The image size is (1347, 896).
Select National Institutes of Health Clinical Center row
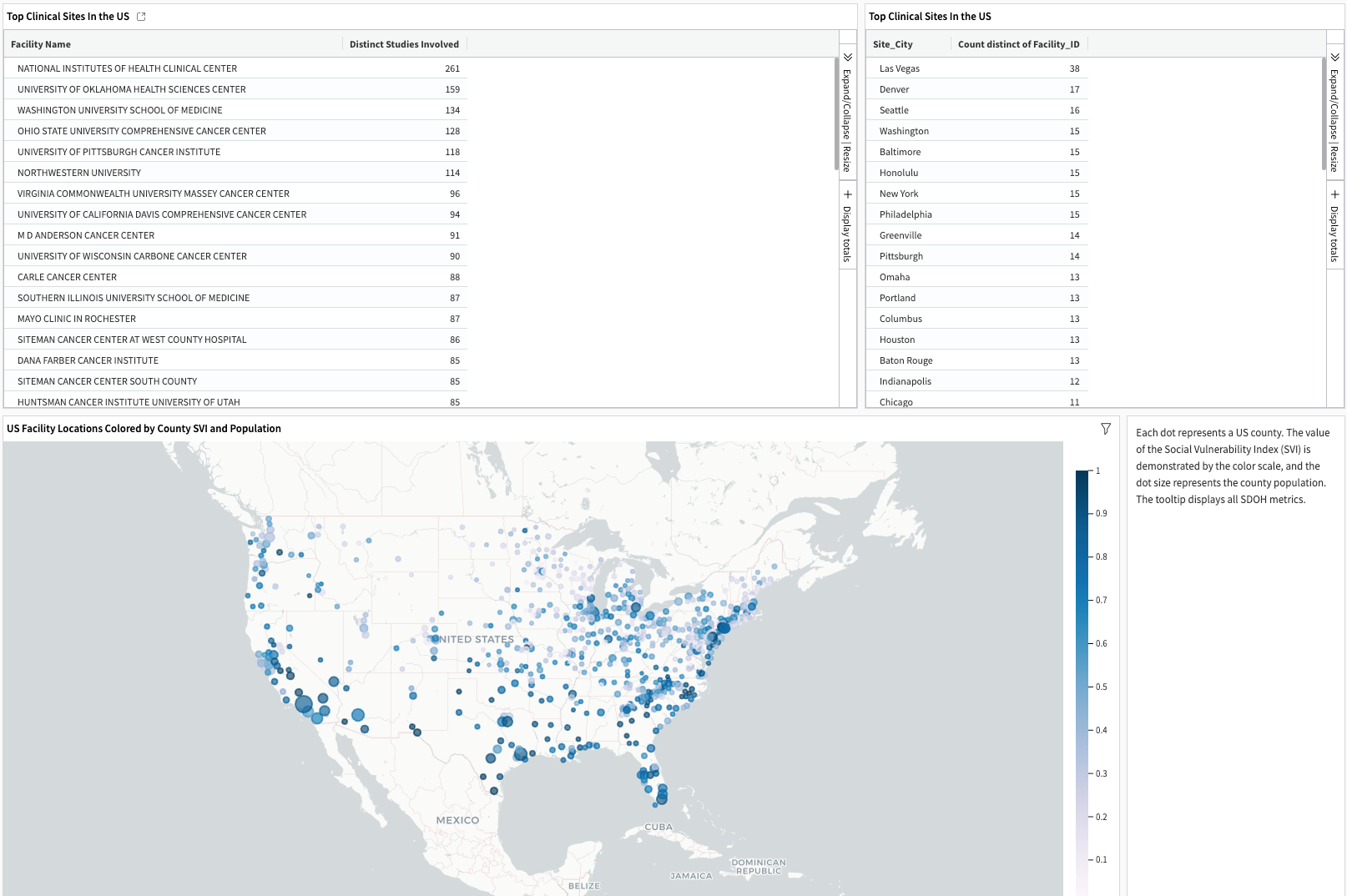pos(235,68)
